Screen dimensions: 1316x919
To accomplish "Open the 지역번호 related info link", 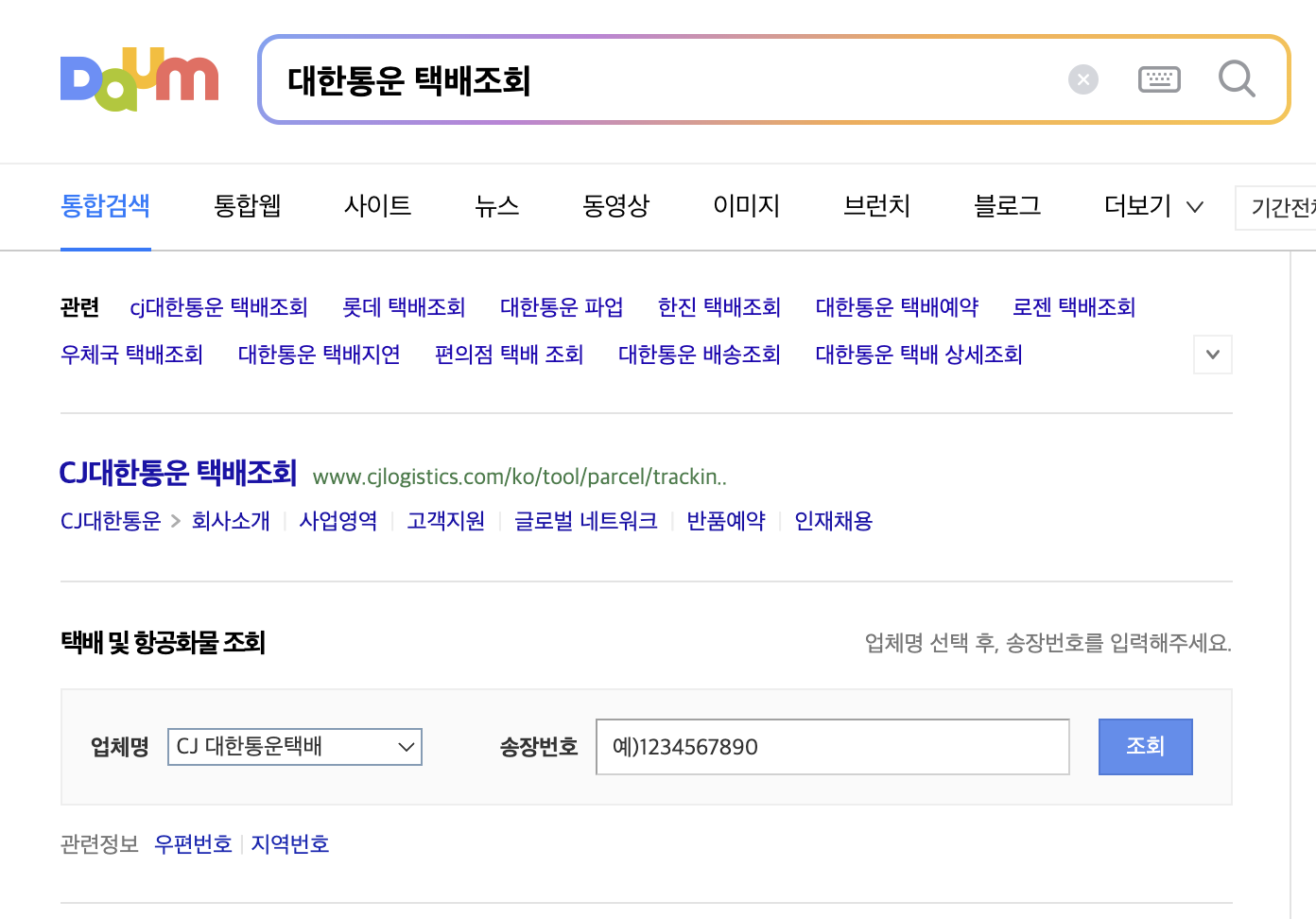I will click(290, 844).
